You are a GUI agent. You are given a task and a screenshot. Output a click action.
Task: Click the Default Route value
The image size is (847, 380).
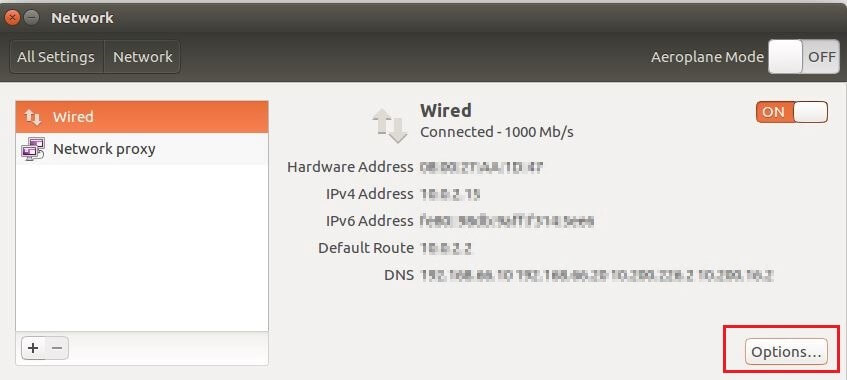[446, 249]
